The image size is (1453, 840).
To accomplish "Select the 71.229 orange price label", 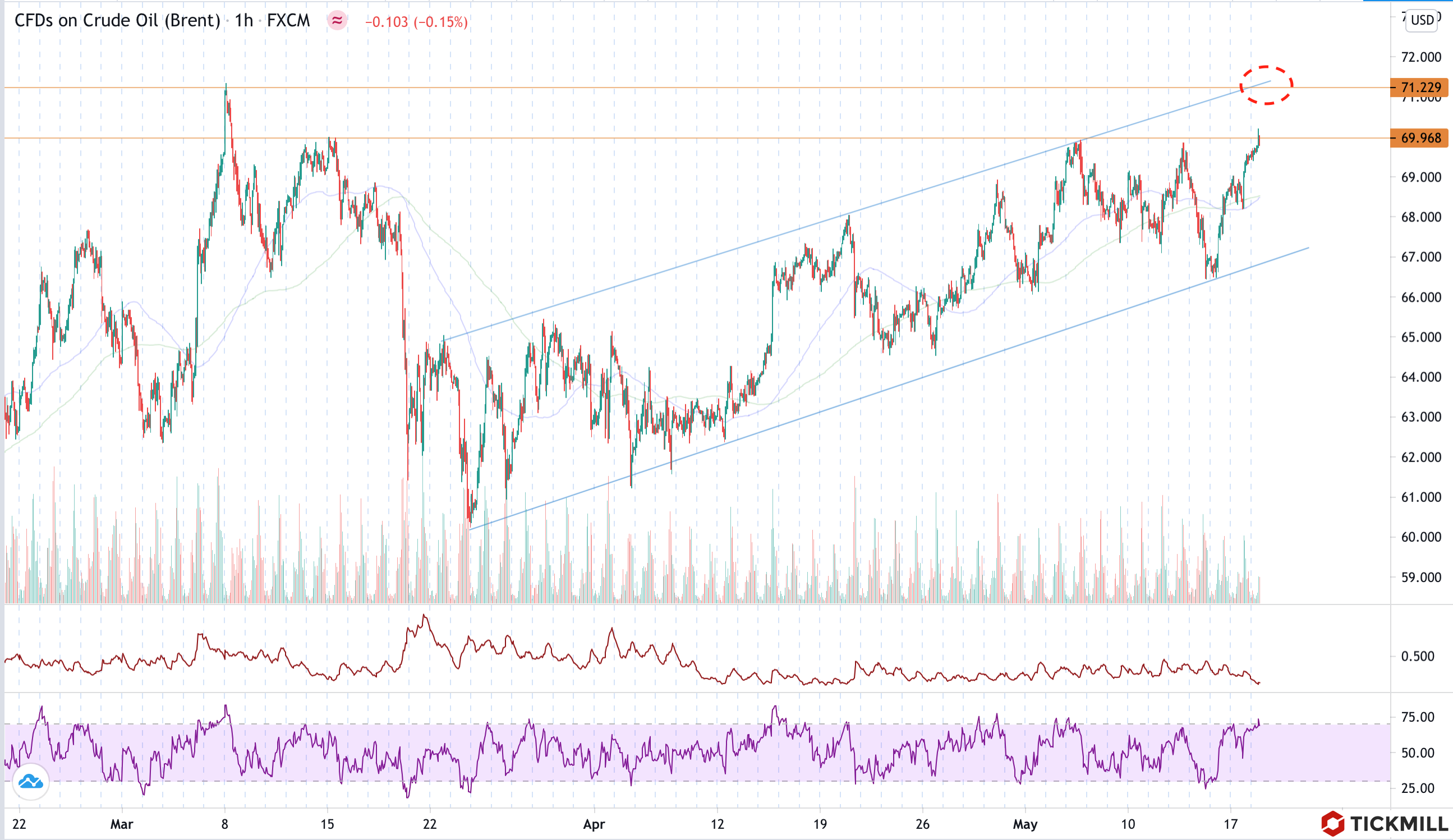I will pos(1420,87).
